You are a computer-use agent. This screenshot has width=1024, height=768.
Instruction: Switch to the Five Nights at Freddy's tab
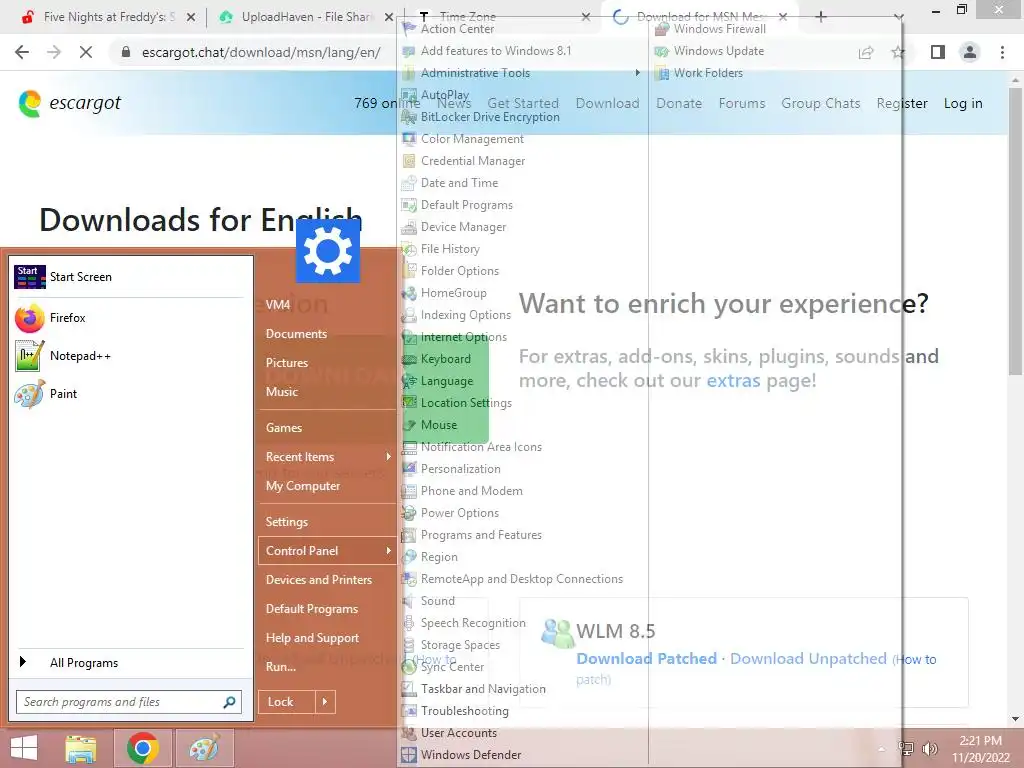[108, 17]
